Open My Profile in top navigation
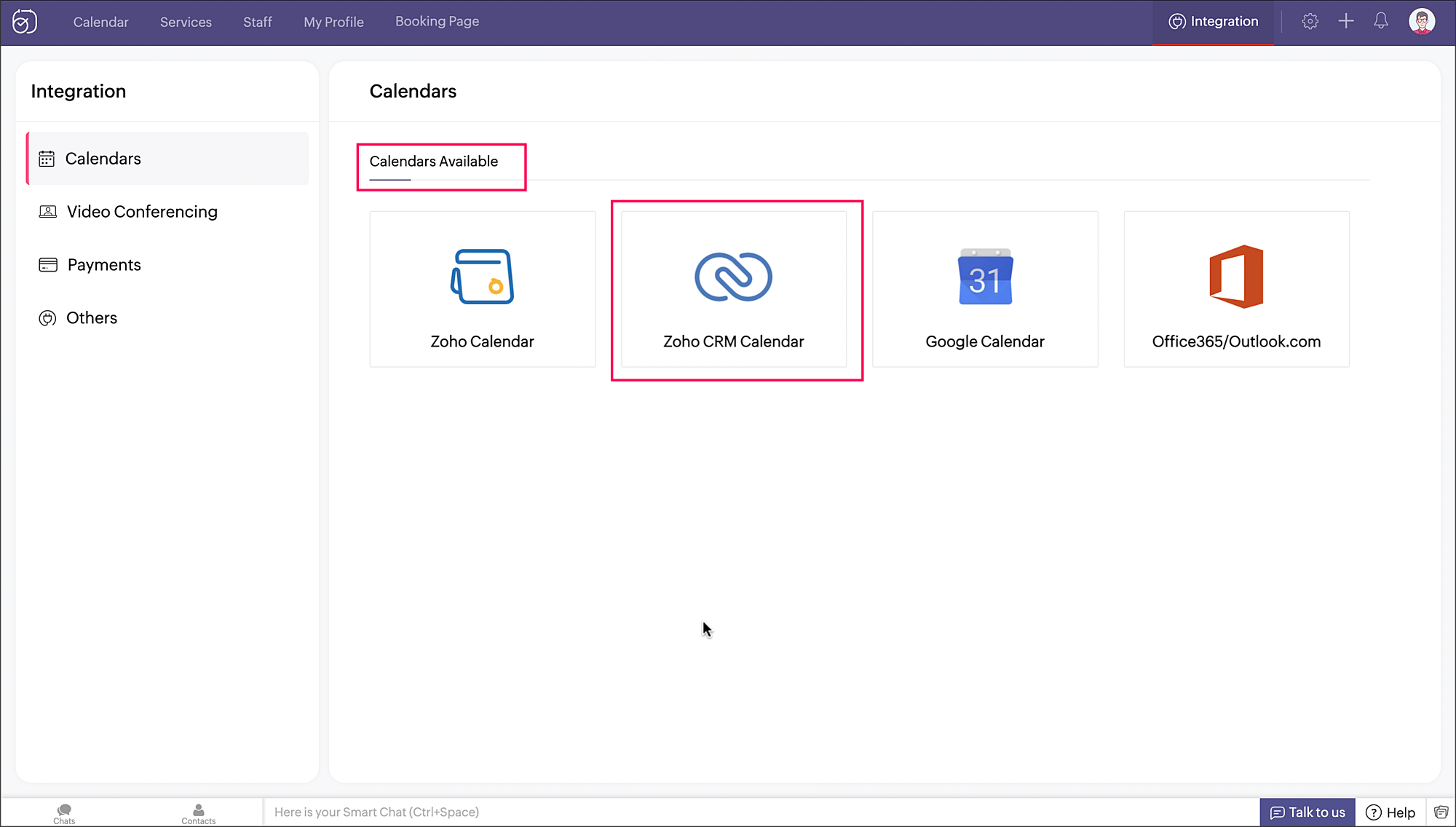 pos(333,22)
